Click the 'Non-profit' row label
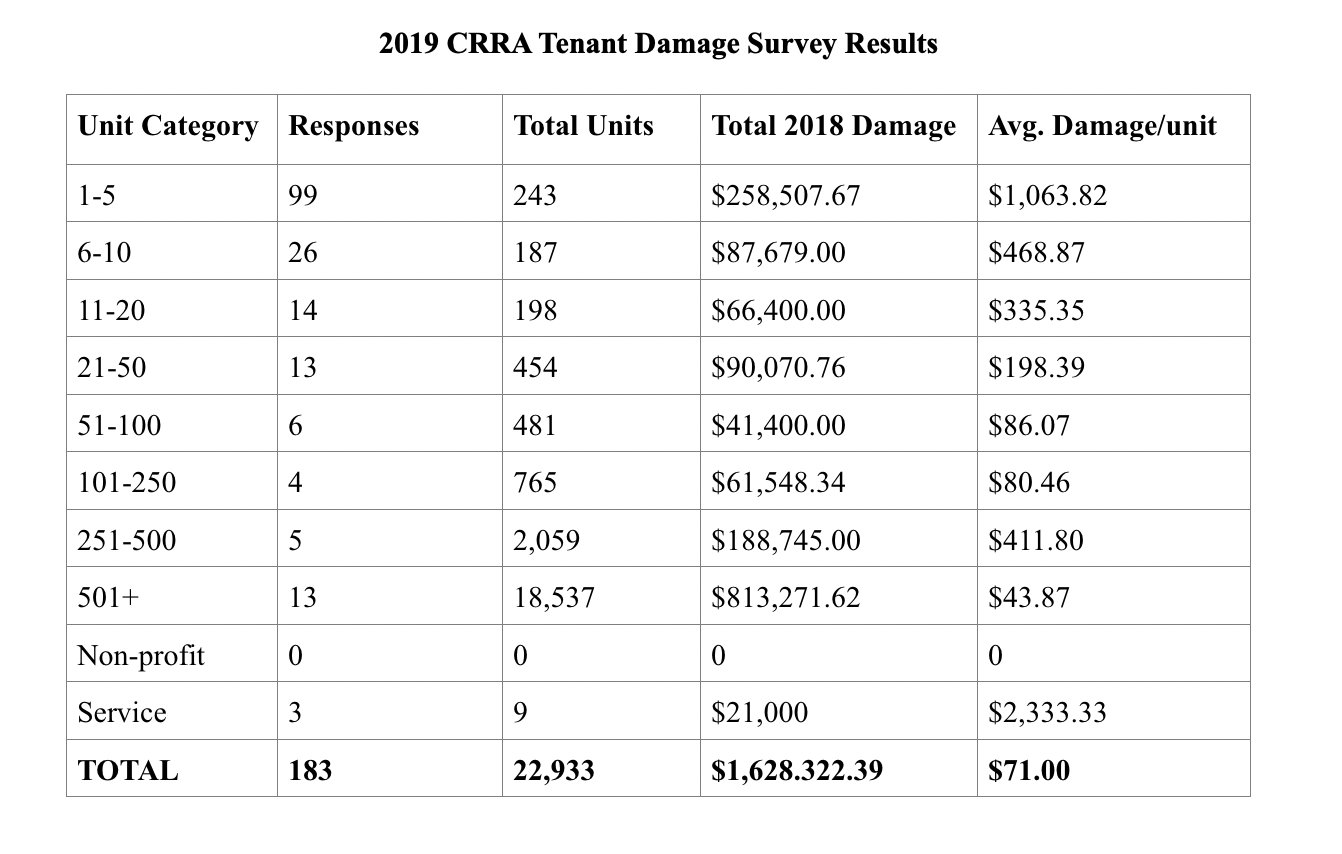 click(x=141, y=656)
